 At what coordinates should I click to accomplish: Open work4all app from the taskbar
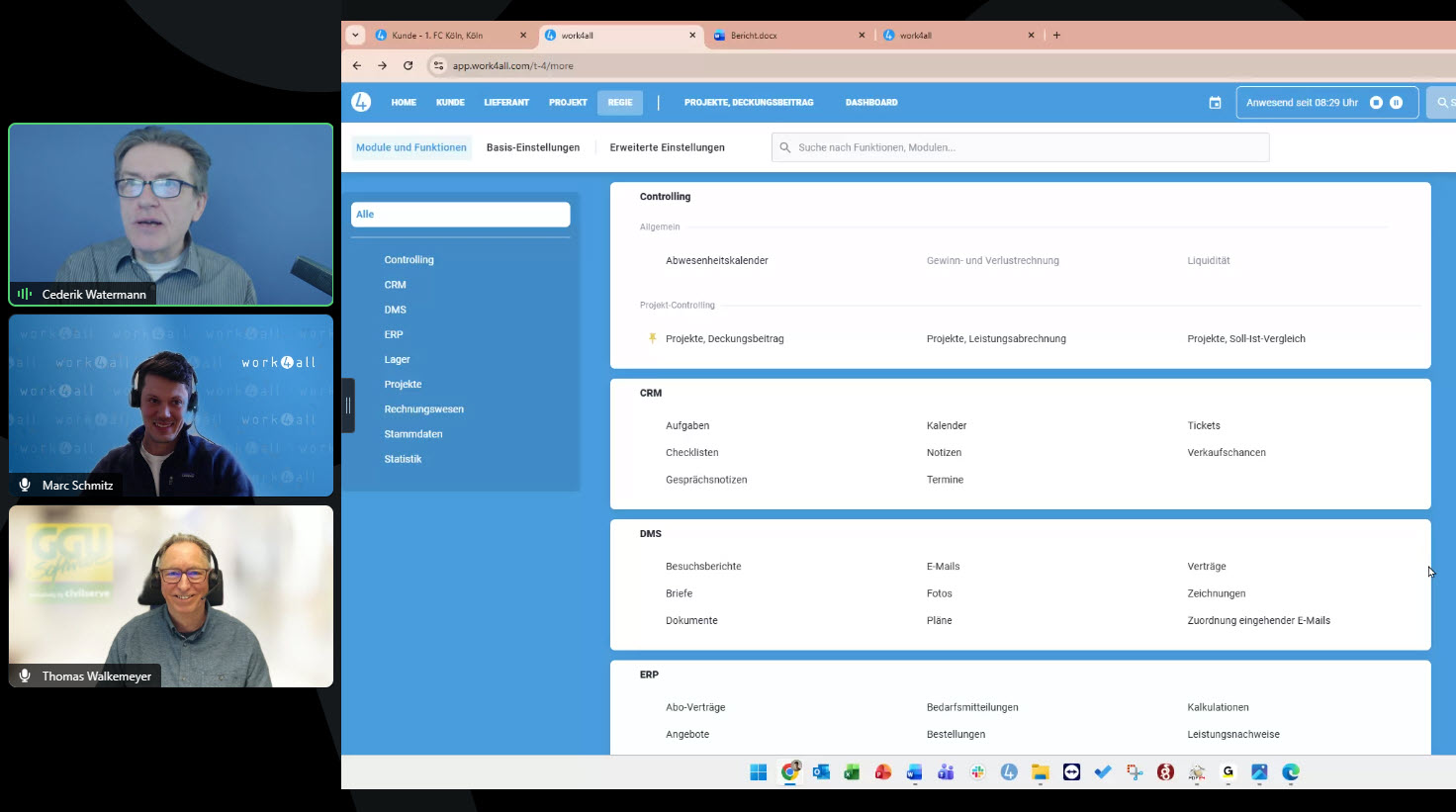point(1009,772)
